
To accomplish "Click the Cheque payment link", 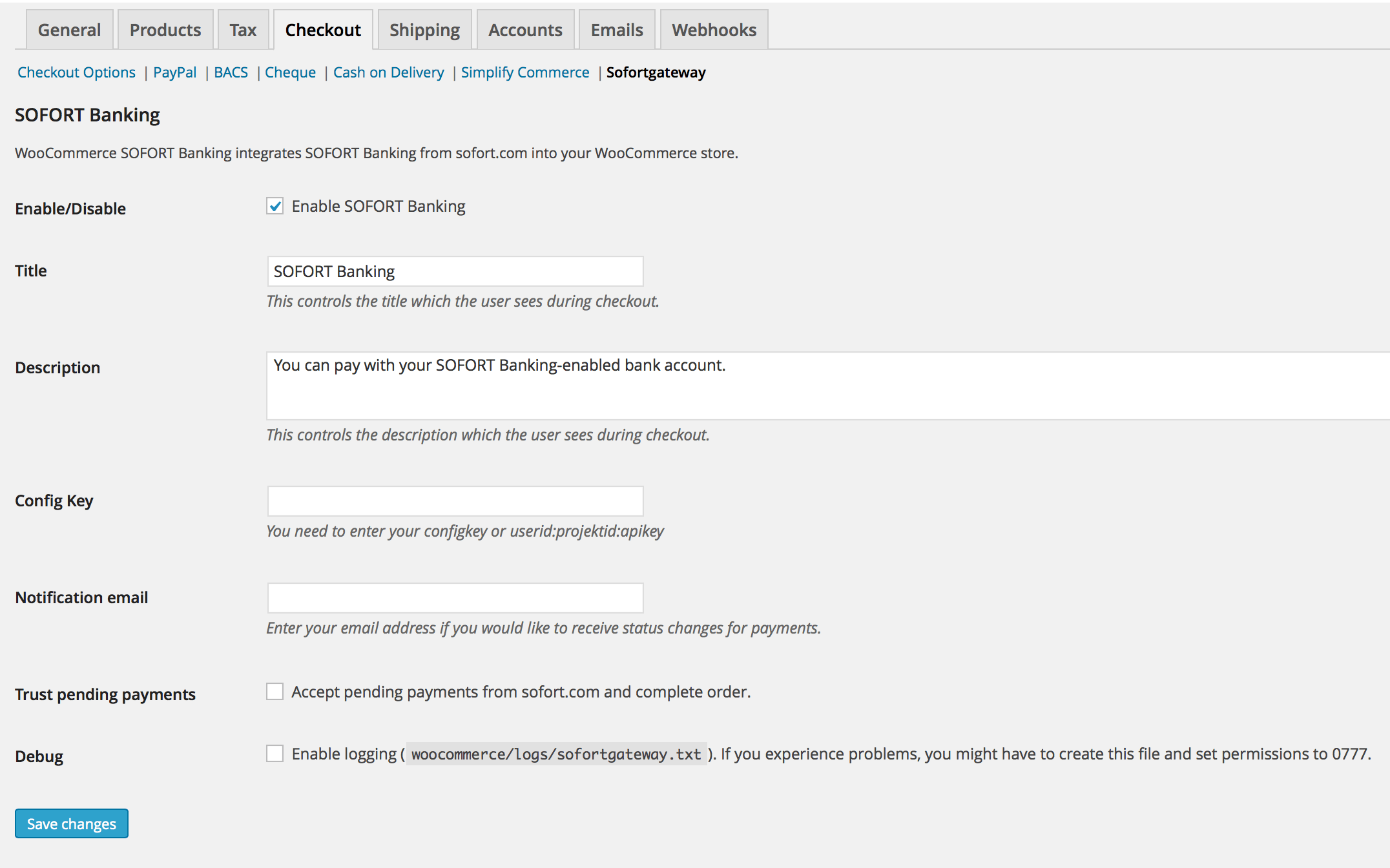I will click(290, 72).
